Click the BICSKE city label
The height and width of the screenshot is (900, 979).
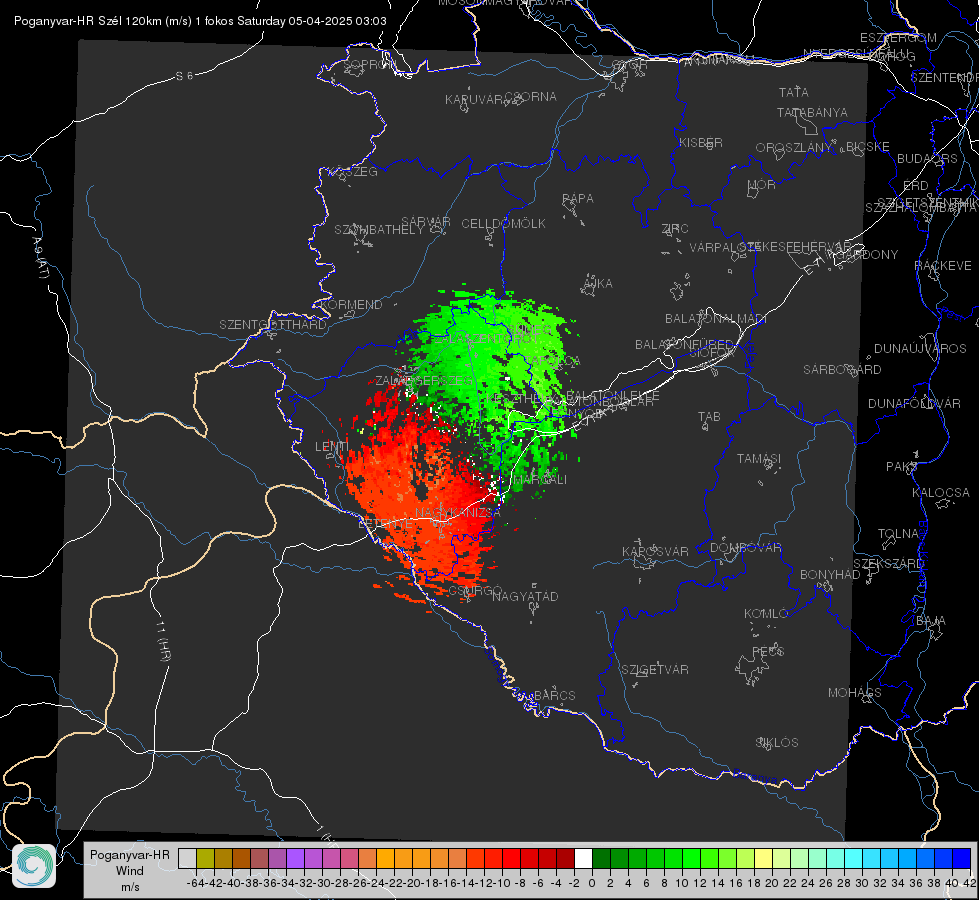(868, 146)
